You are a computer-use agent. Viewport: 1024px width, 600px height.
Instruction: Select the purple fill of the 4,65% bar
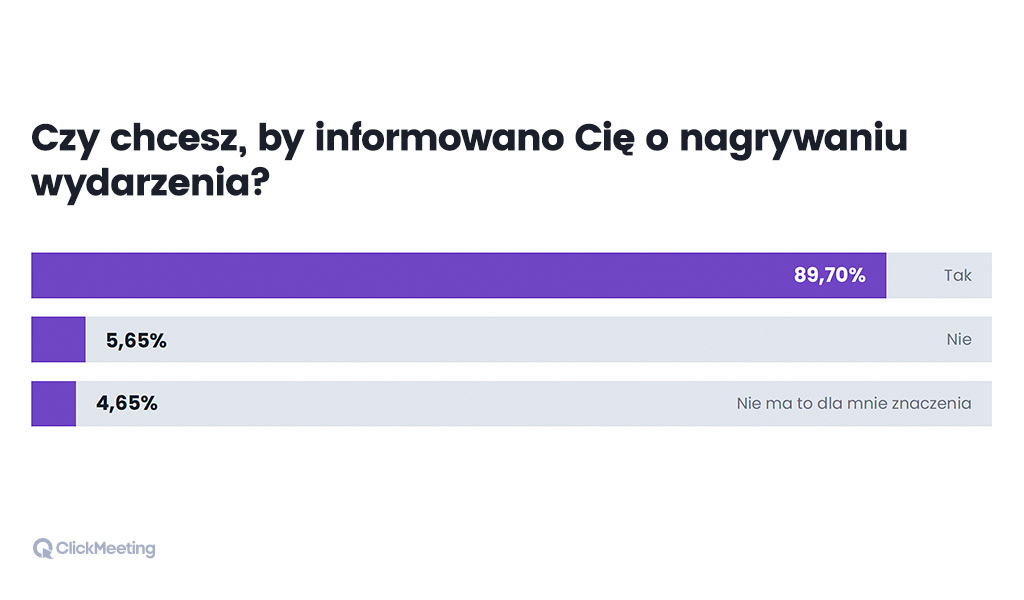pyautogui.click(x=53, y=404)
